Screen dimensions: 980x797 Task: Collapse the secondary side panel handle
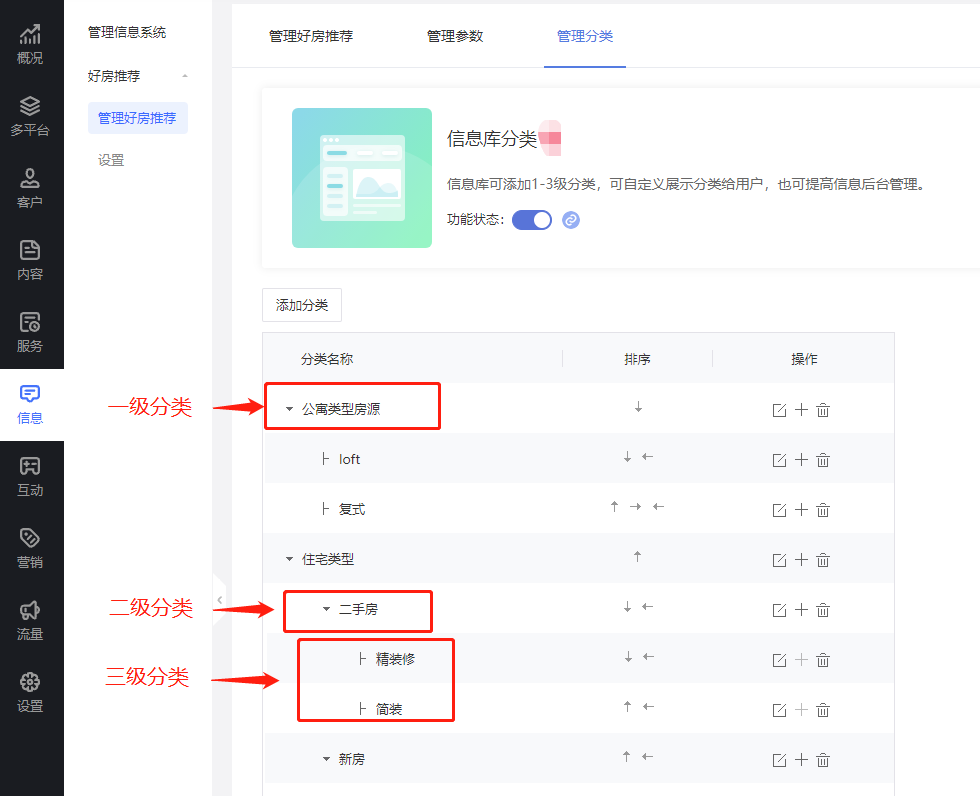pos(219,600)
